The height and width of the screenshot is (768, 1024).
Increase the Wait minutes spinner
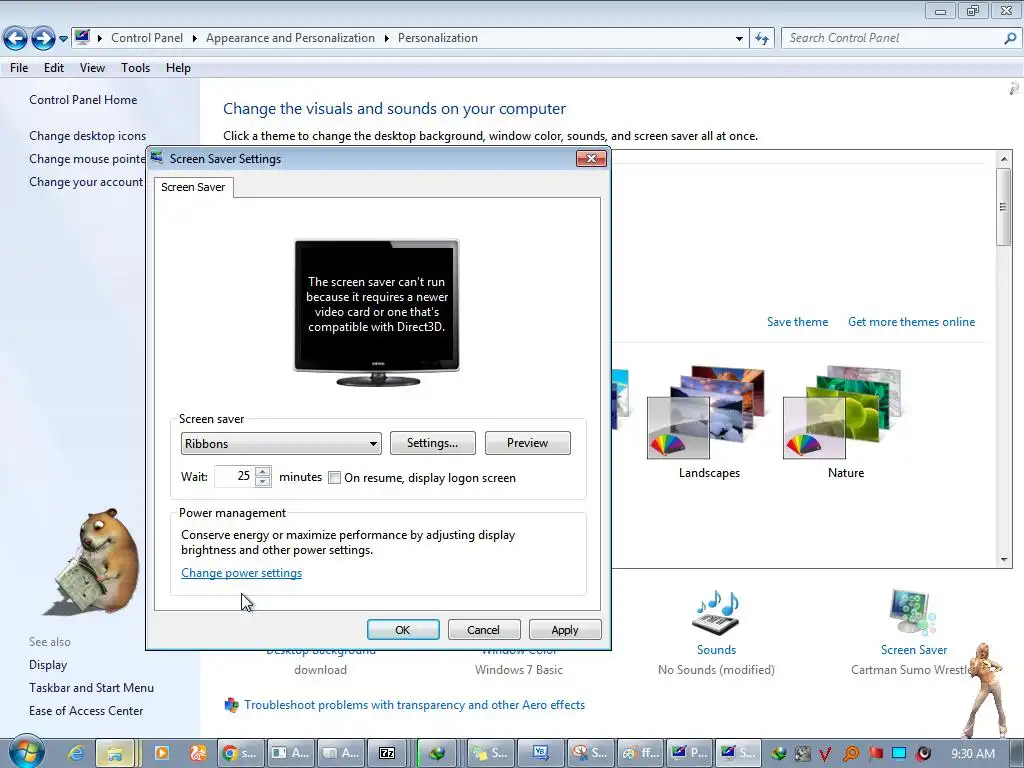pyautogui.click(x=263, y=472)
